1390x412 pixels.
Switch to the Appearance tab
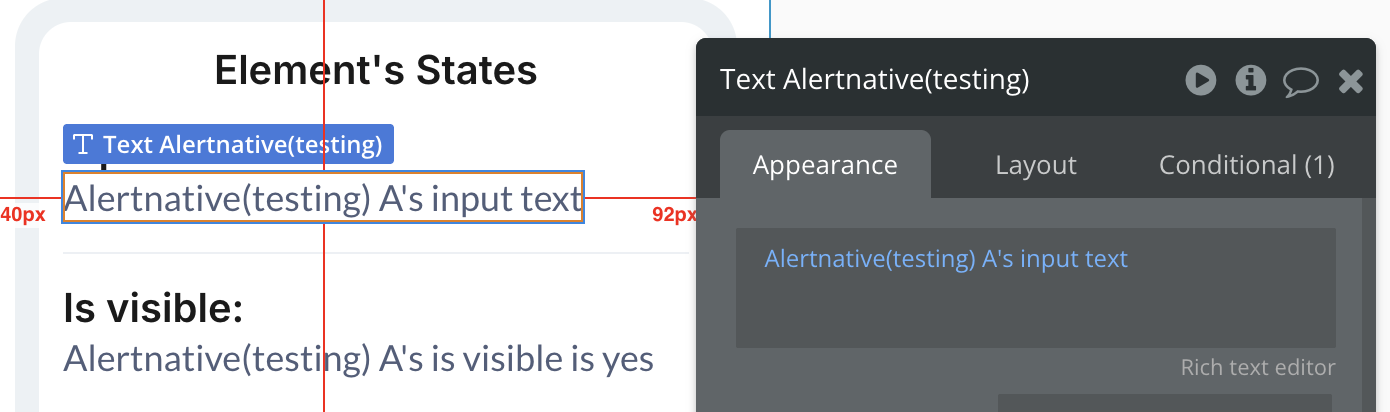pos(825,165)
